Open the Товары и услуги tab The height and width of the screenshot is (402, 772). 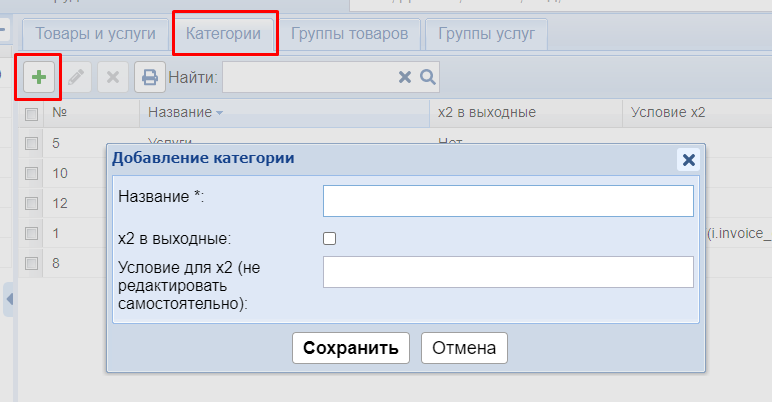[96, 34]
